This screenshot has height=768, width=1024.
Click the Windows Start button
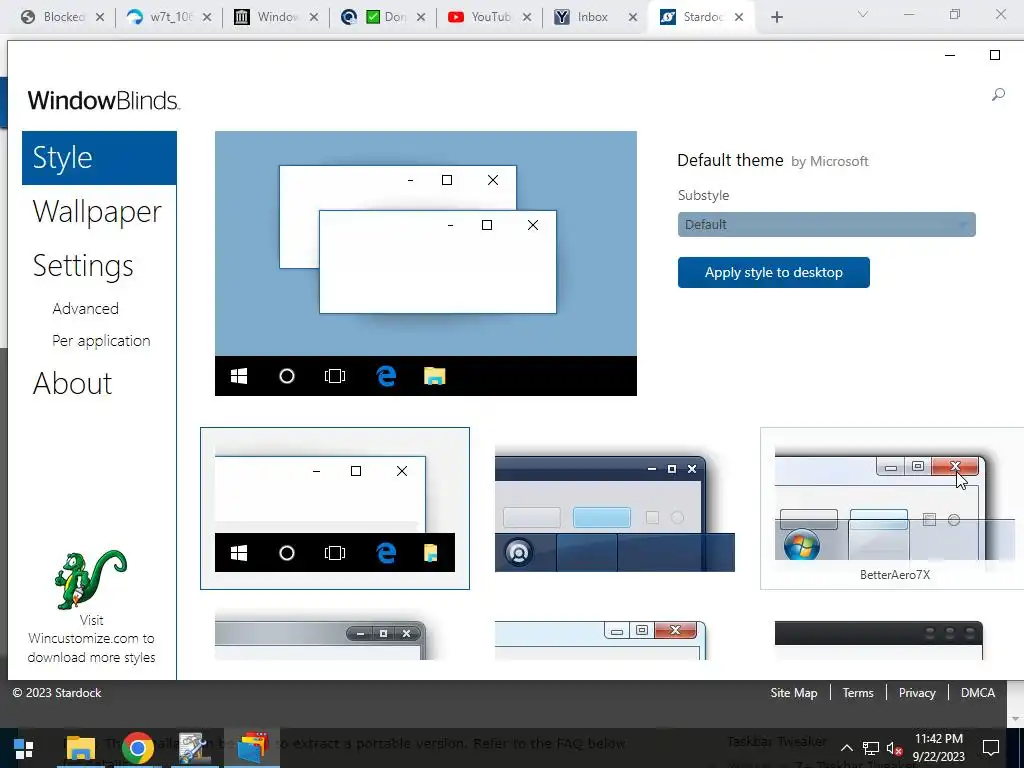click(24, 748)
